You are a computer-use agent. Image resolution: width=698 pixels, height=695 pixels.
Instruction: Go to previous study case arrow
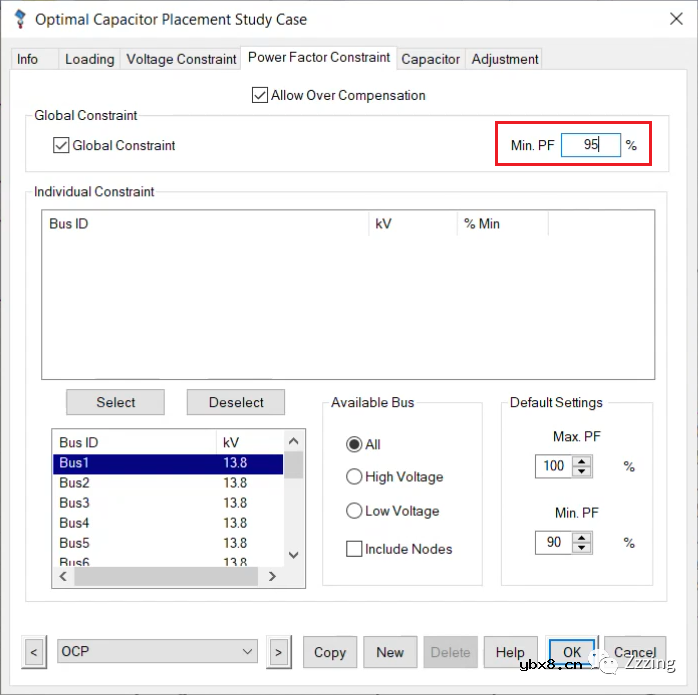[34, 652]
